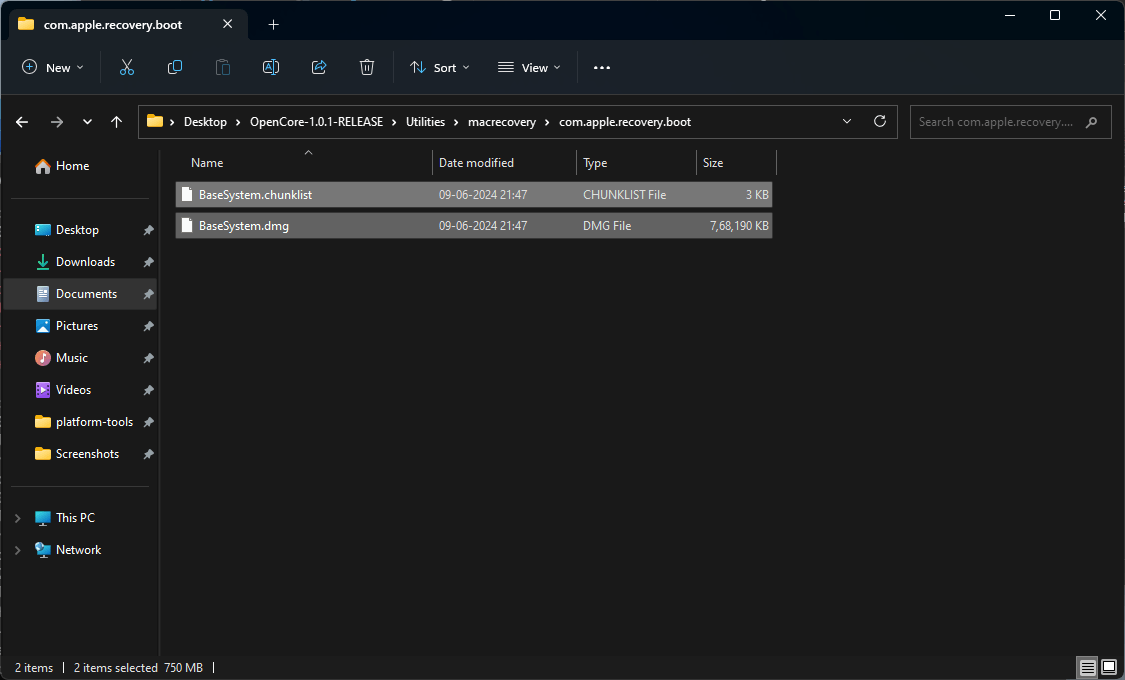1125x680 pixels.
Task: Go up one folder level
Action: pos(116,122)
